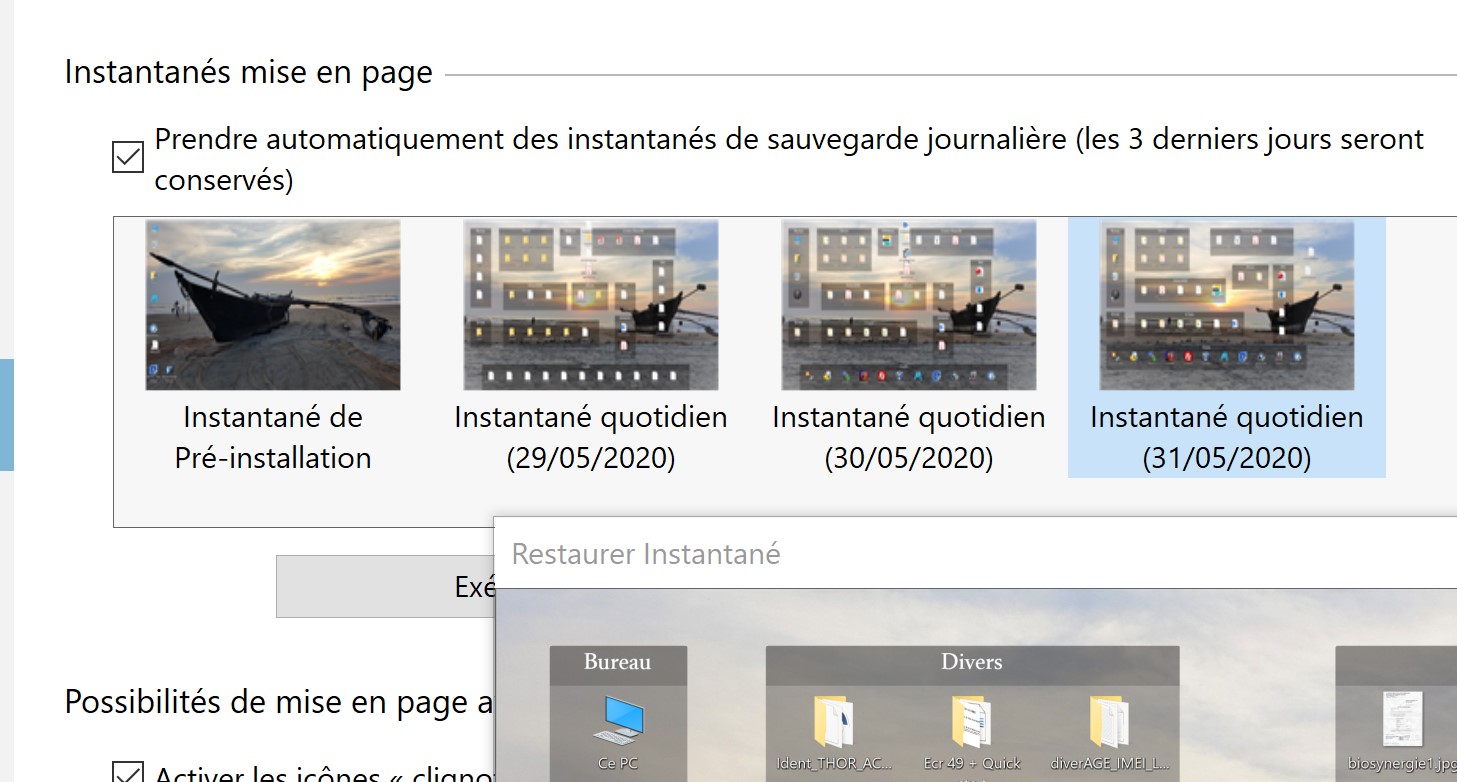
Task: Click label Instantané quotidien (29/05/2020)
Action: (x=591, y=437)
